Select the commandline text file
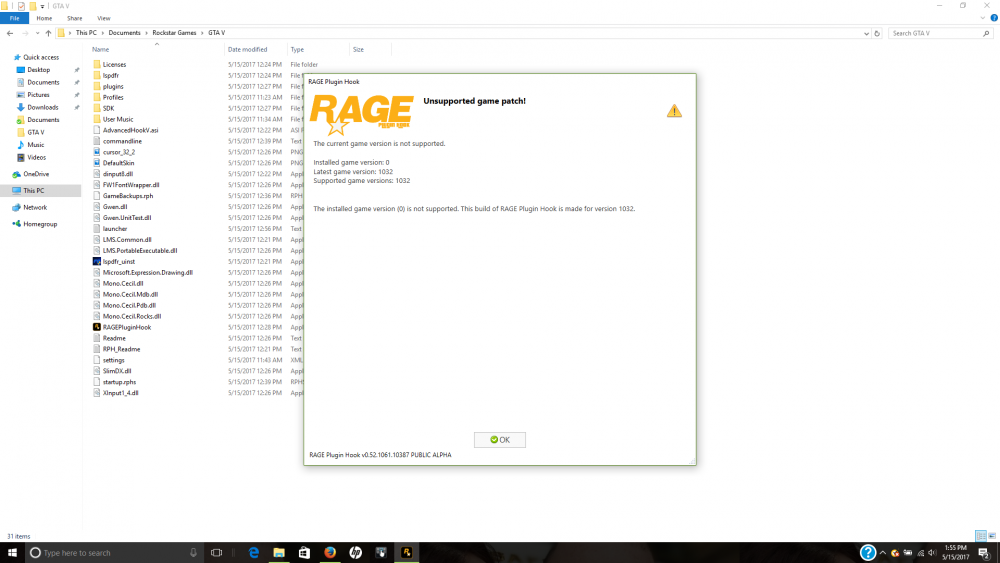 [122, 141]
